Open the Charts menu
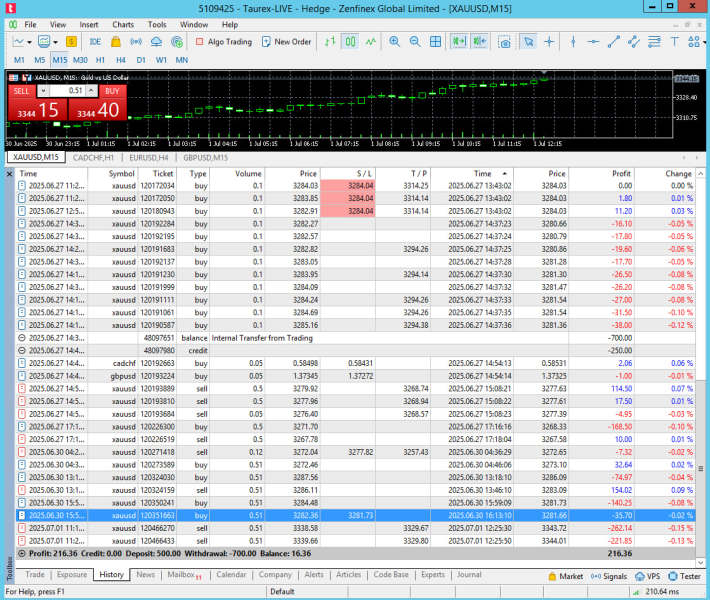Image resolution: width=710 pixels, height=600 pixels. (123, 24)
